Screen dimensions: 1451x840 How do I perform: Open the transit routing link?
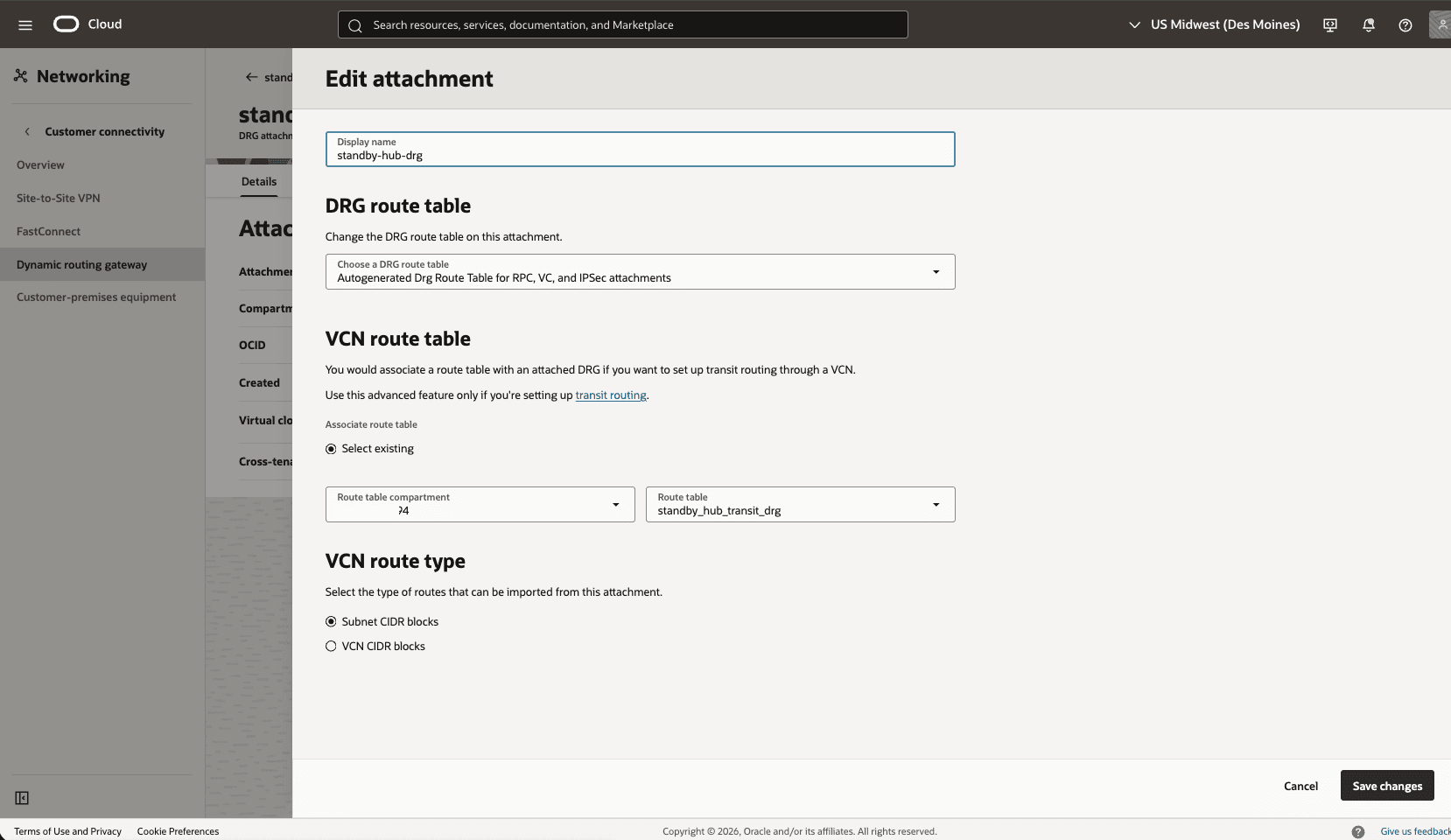pos(610,395)
